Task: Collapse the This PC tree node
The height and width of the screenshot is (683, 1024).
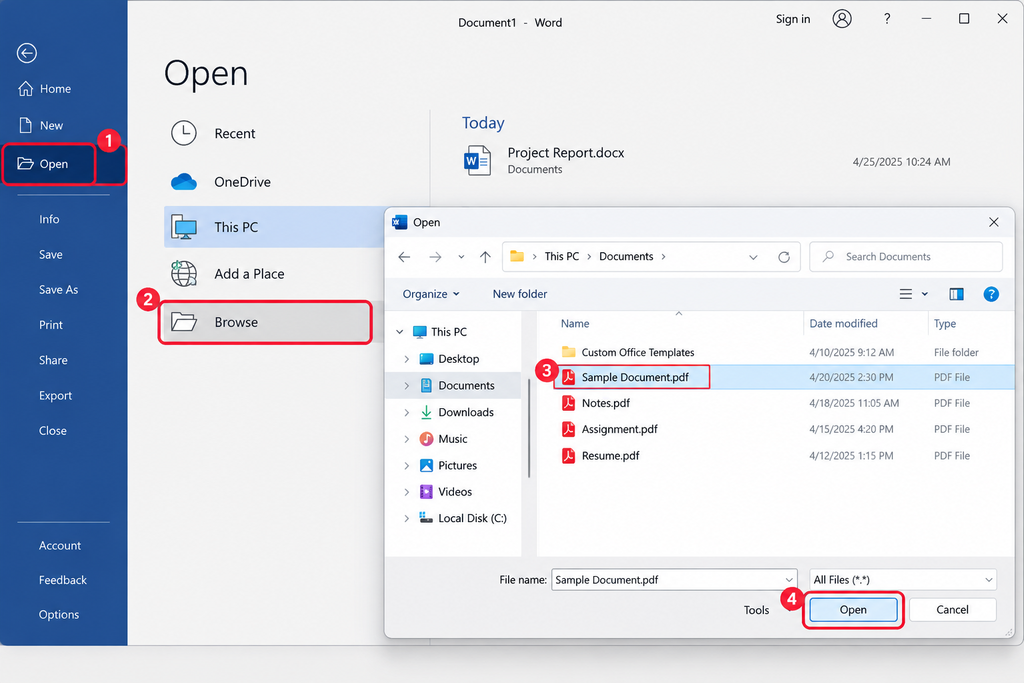Action: tap(400, 332)
